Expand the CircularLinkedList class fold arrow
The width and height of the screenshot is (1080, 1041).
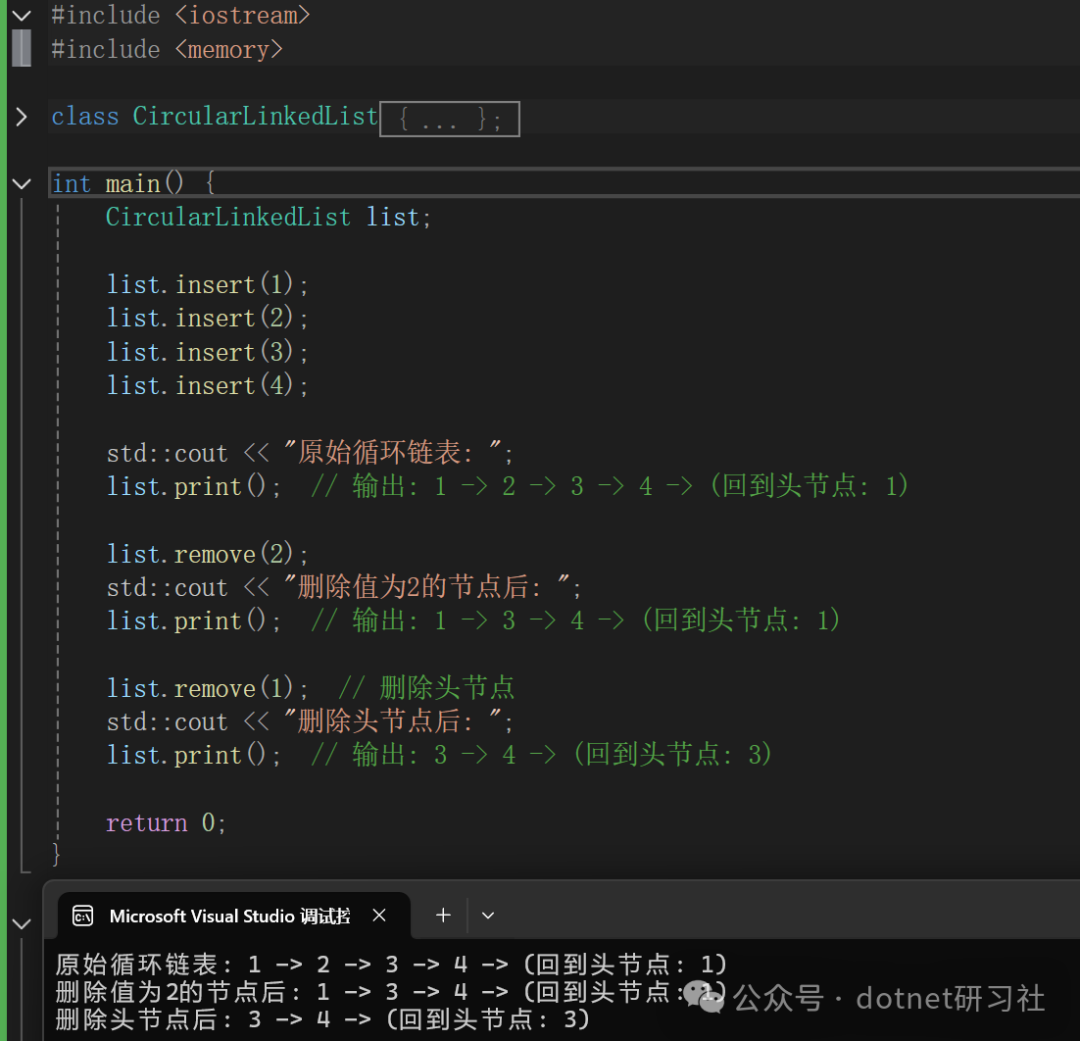pyautogui.click(x=21, y=116)
